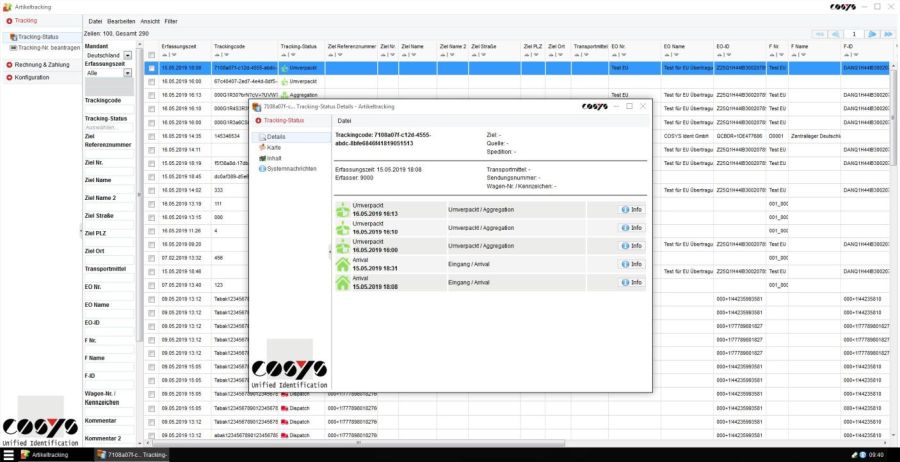
Task: Click the Arrival house icon dated 15.05.2019 18:31
Action: (x=343, y=264)
